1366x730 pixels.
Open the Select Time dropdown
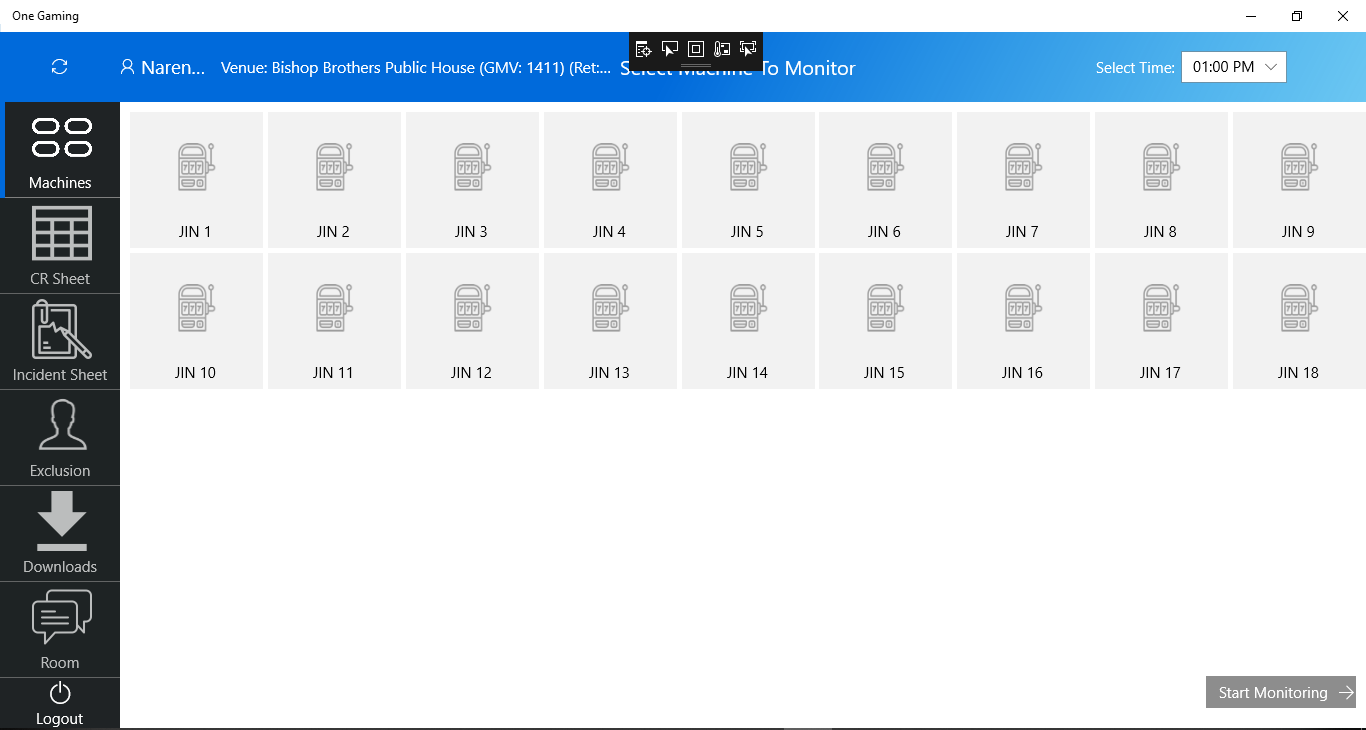coord(1234,67)
